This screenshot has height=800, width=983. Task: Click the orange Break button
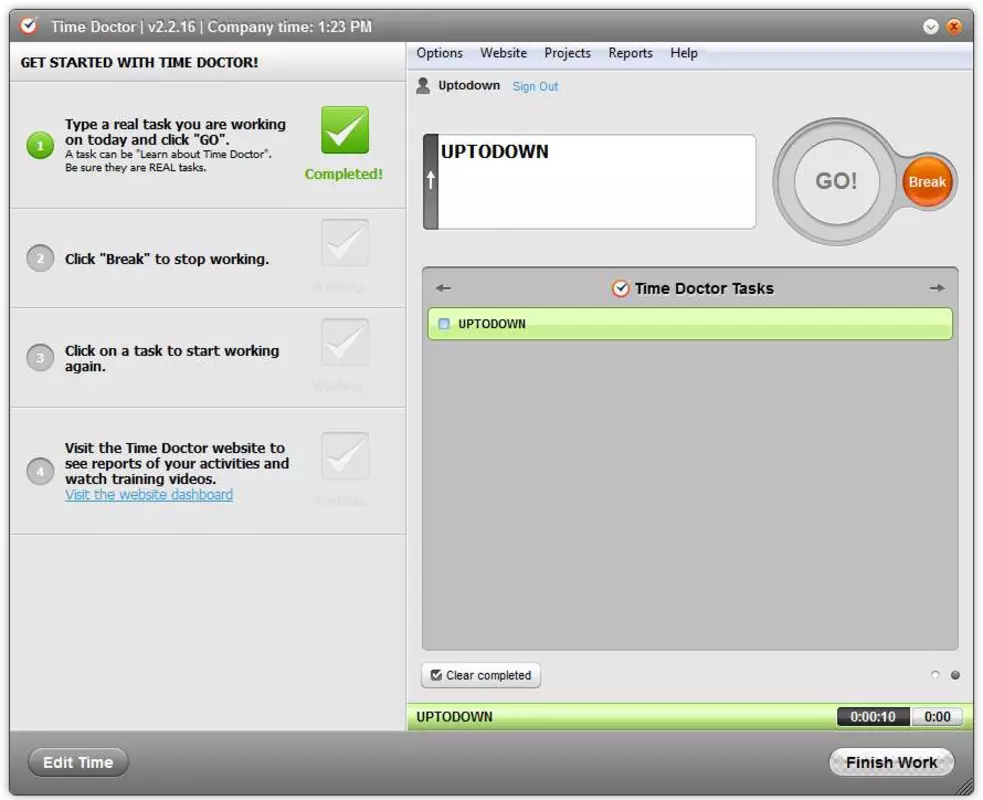pos(927,182)
